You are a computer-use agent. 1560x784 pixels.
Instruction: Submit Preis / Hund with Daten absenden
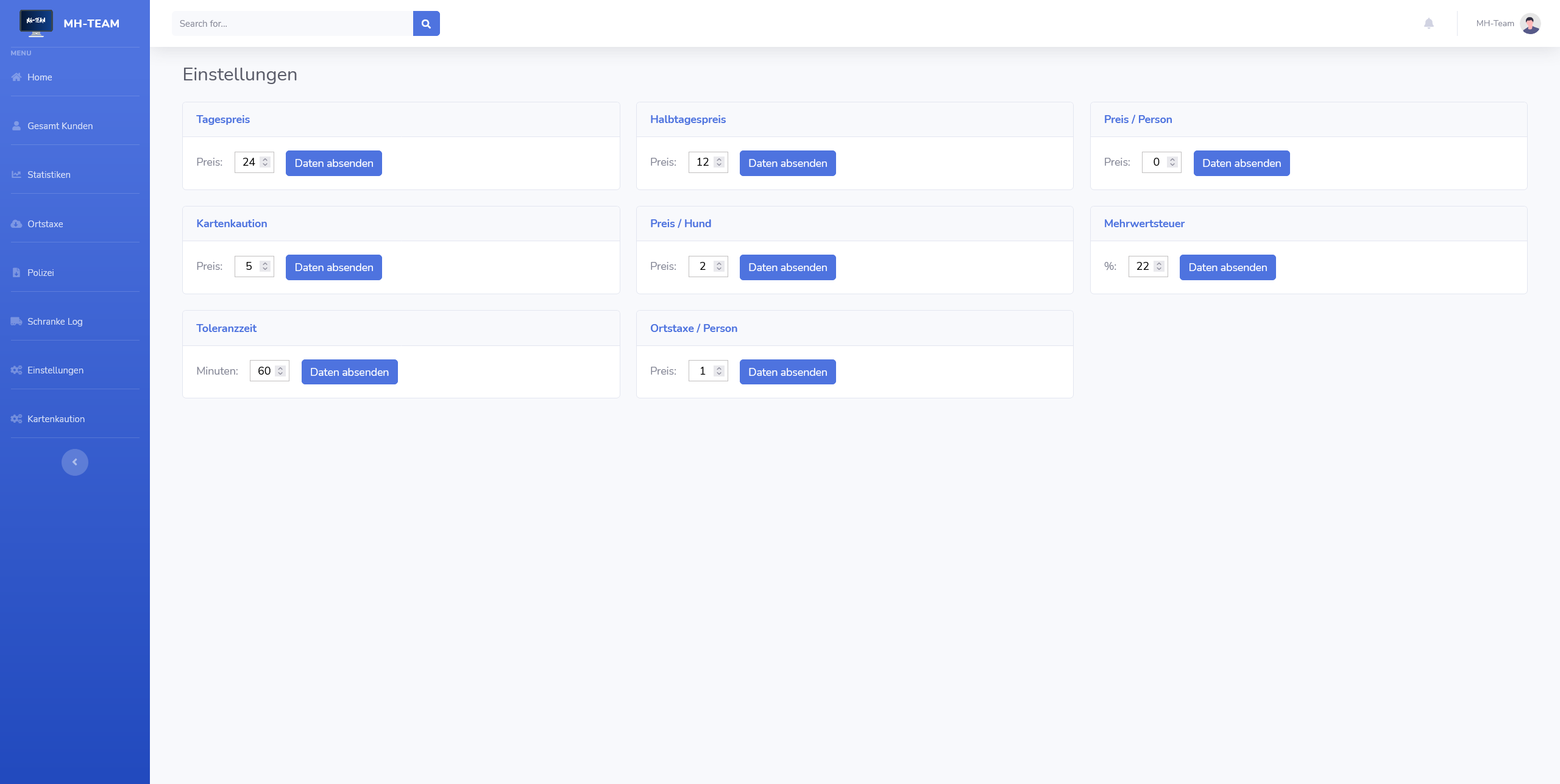click(787, 267)
